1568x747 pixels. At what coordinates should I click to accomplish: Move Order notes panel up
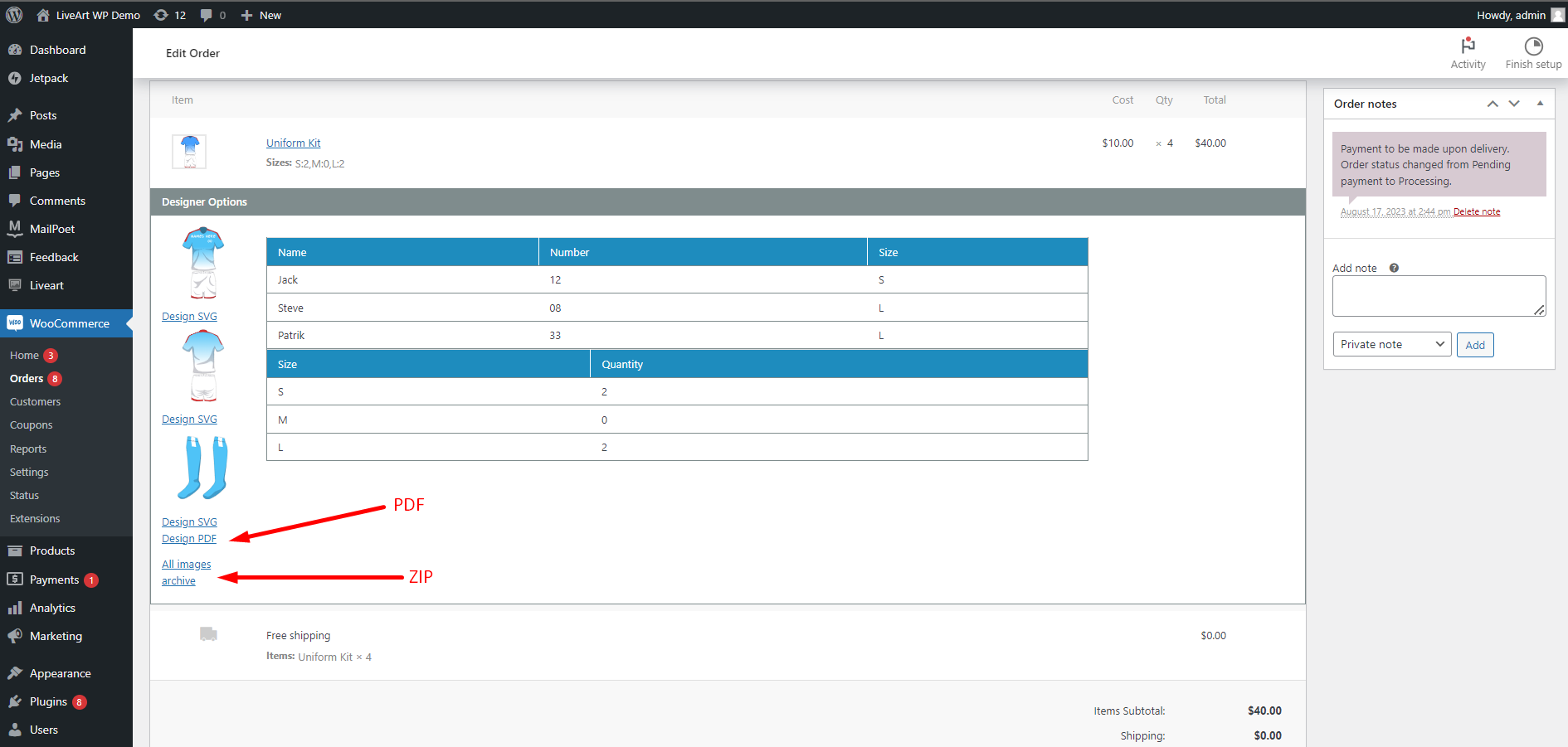pos(1493,104)
